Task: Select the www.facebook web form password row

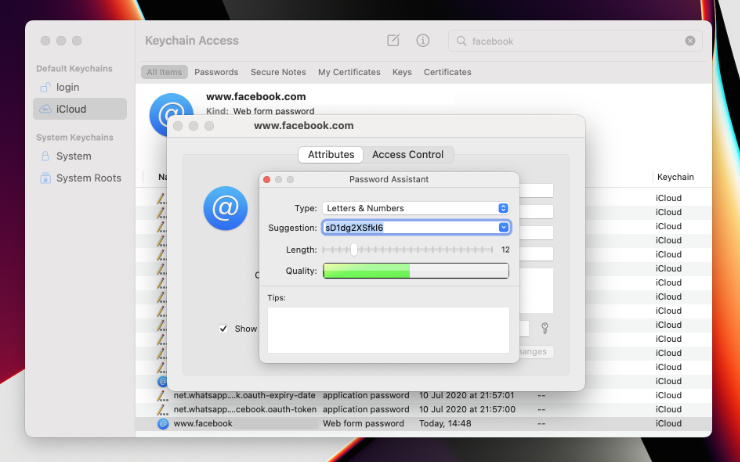Action: click(x=423, y=424)
